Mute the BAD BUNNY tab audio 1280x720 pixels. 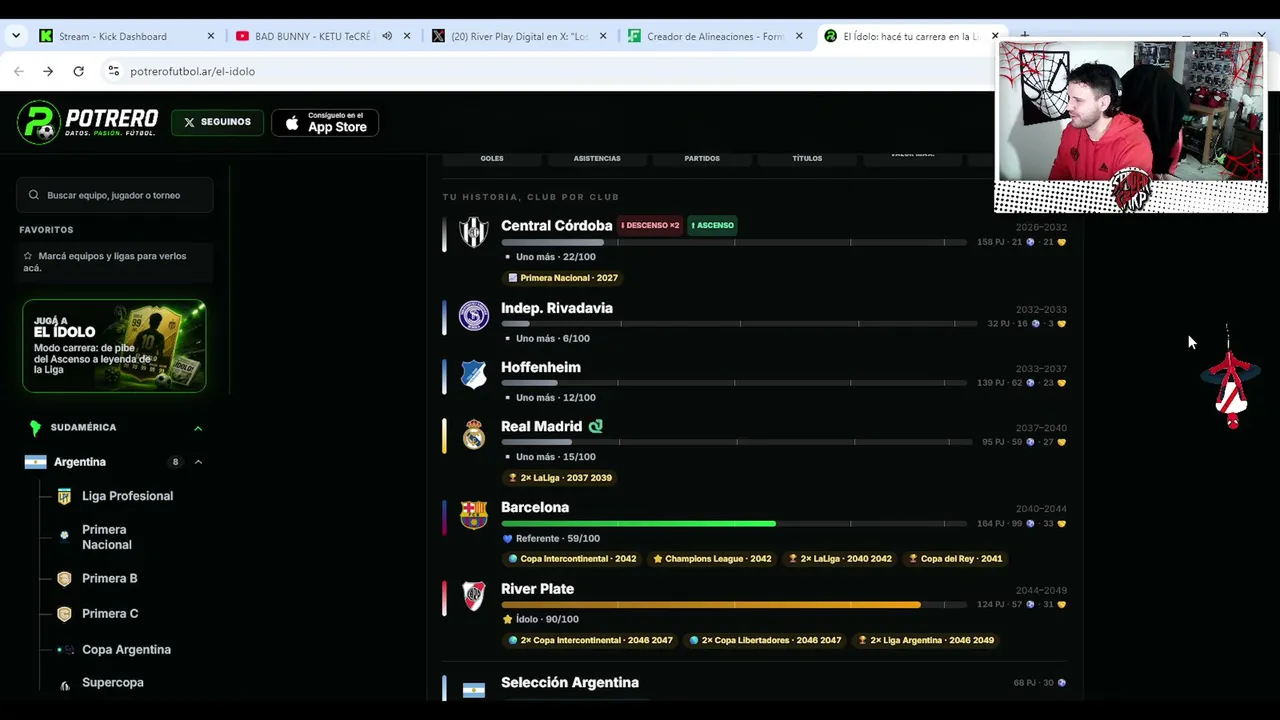(387, 36)
